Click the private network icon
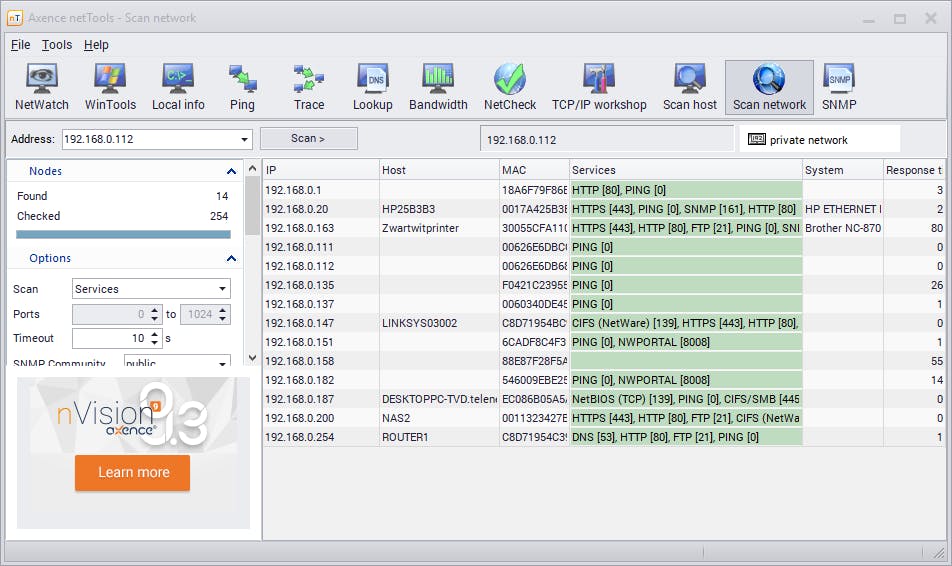Viewport: 952px width, 566px height. (756, 139)
